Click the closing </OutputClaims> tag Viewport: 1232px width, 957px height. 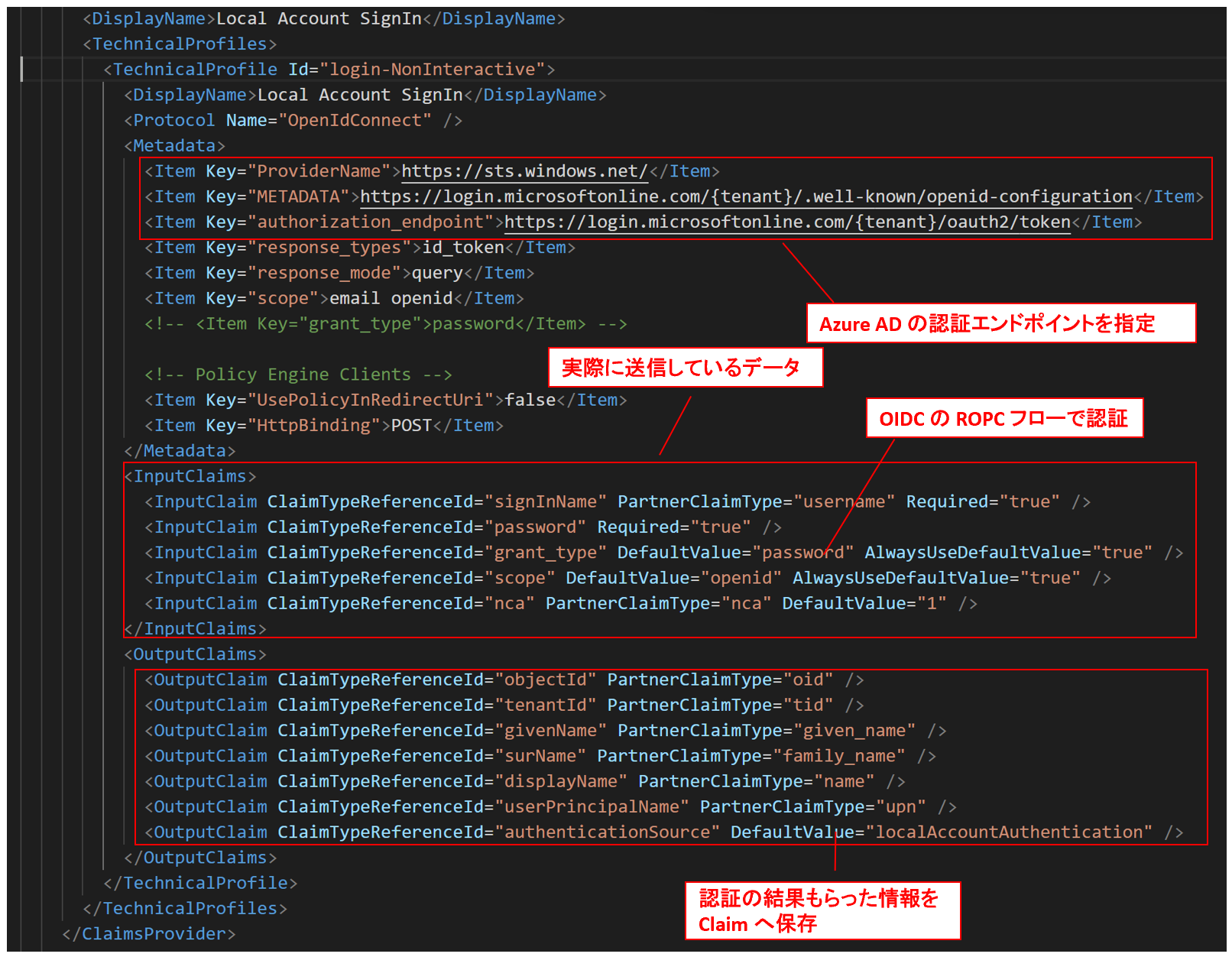click(200, 858)
